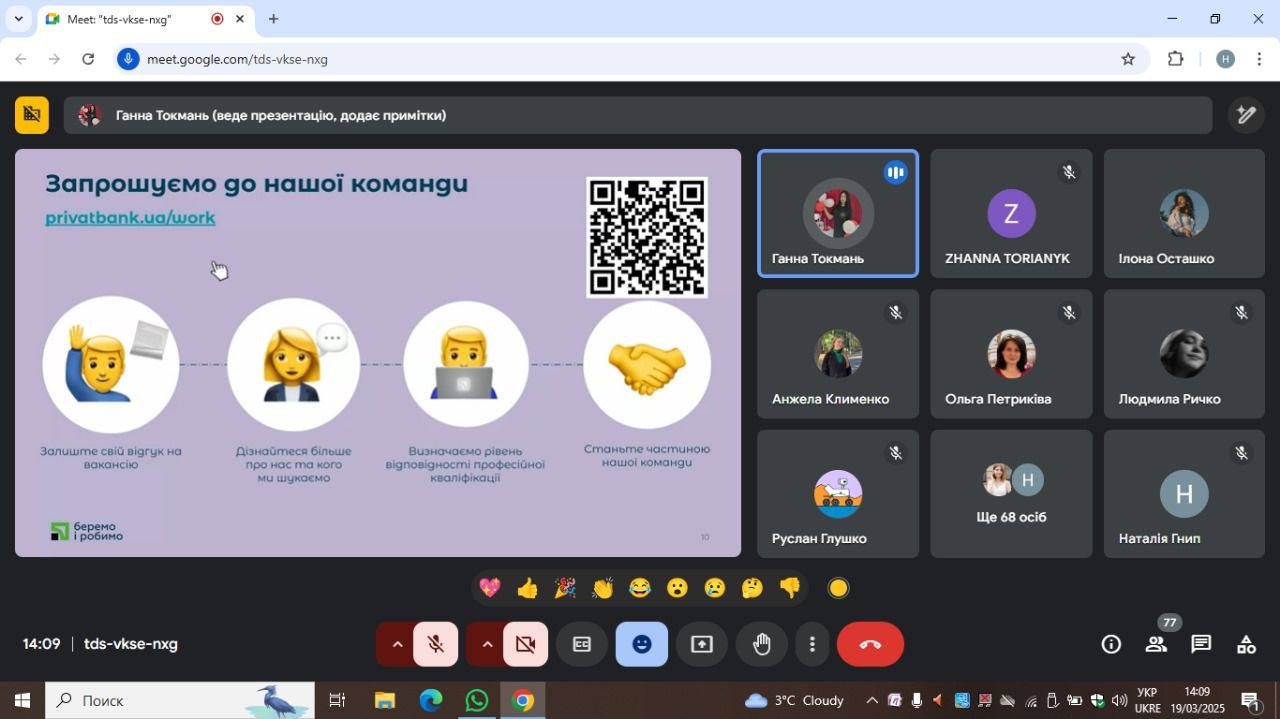This screenshot has width=1280, height=719.
Task: Click Людмила Ричко's participant tile
Action: pos(1184,353)
